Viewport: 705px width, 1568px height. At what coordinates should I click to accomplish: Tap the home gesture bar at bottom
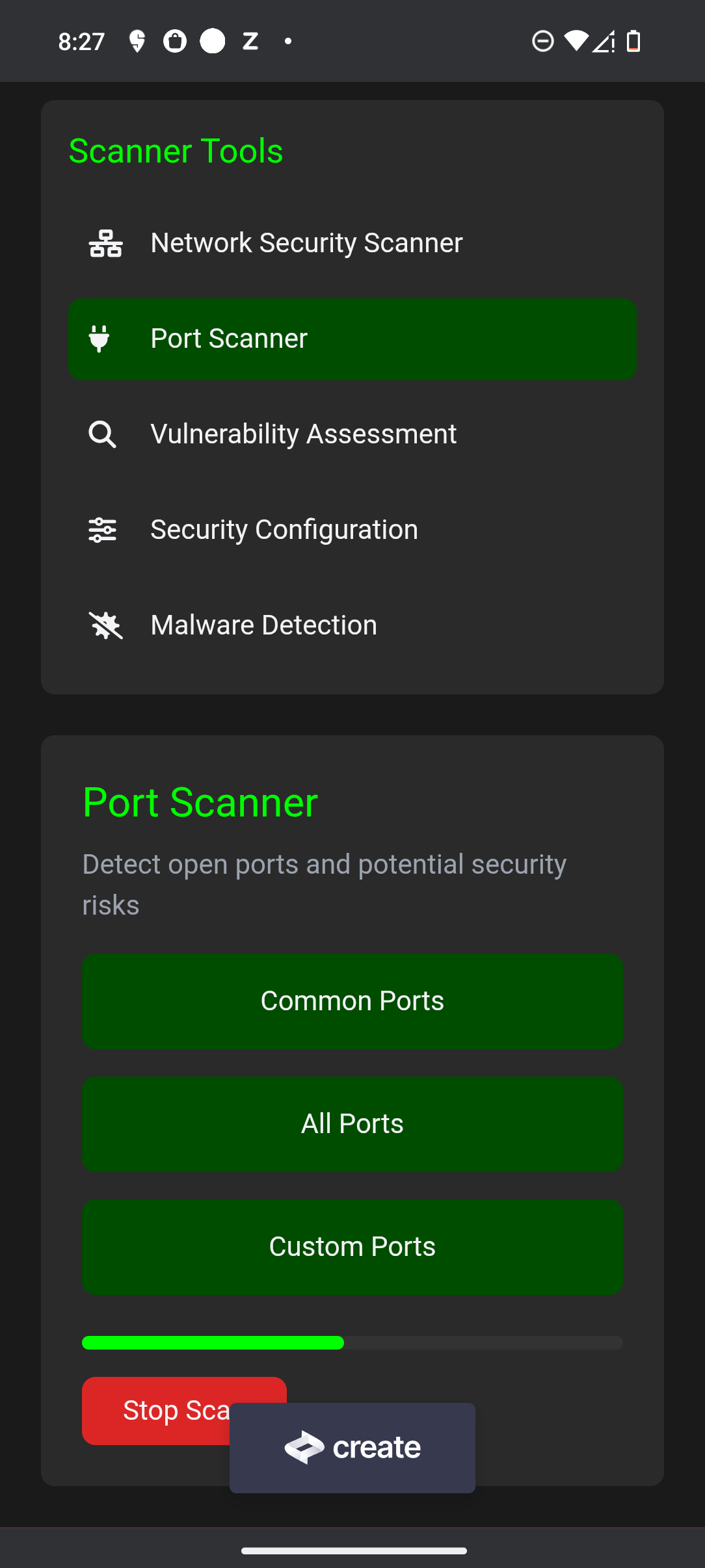click(x=353, y=1550)
